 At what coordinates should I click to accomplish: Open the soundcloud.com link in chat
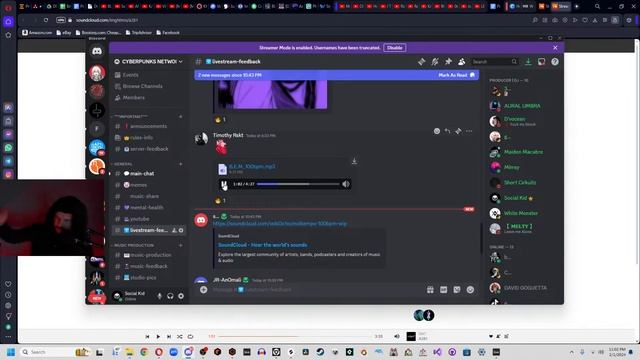tap(280, 224)
